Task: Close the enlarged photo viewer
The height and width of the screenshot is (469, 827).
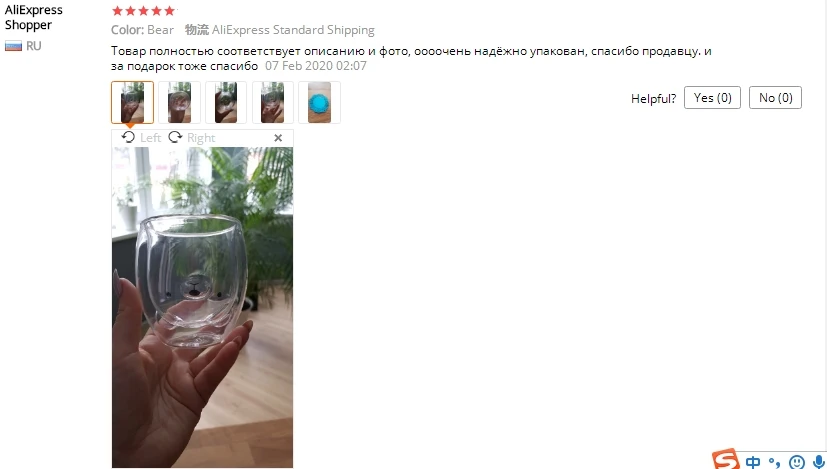Action: click(278, 138)
